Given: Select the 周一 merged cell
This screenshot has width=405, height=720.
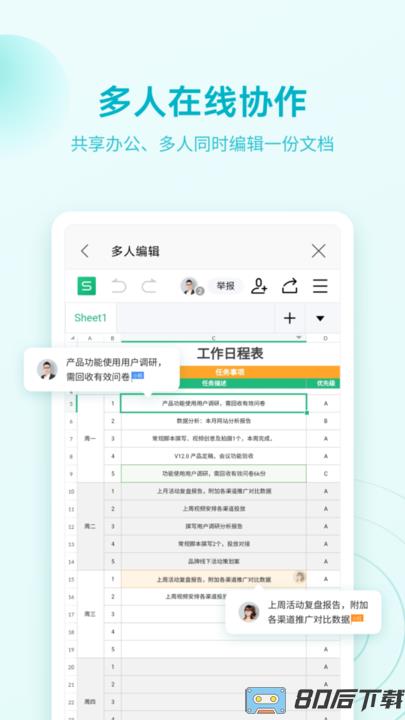Looking at the screenshot, I should (90, 439).
